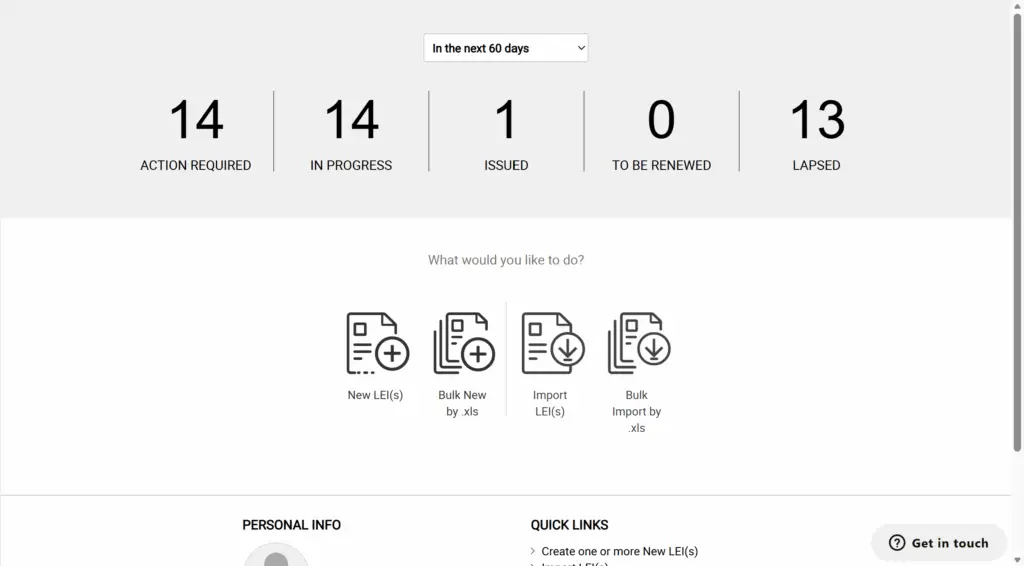The image size is (1024, 566).
Task: Click the LAPSED label
Action: pos(816,165)
